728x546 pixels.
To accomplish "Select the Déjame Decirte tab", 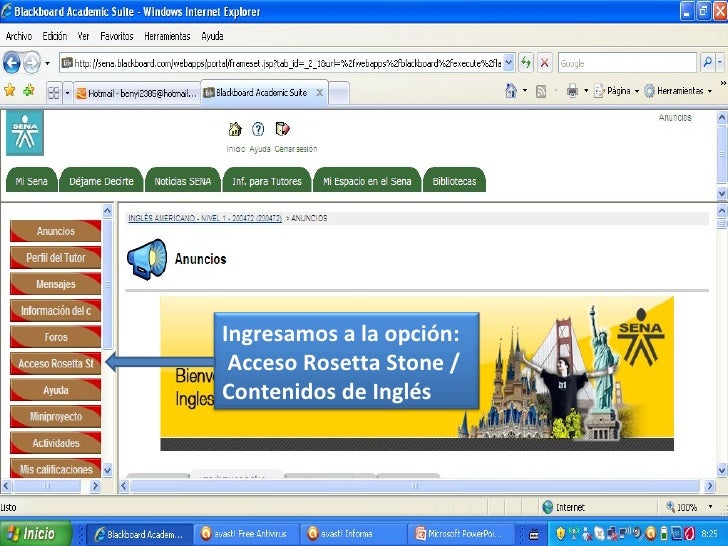I will [x=101, y=181].
